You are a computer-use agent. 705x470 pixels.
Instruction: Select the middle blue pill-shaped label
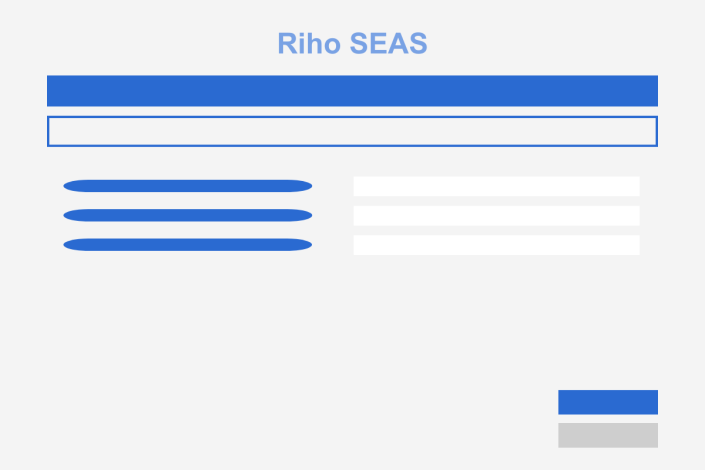pos(187,215)
